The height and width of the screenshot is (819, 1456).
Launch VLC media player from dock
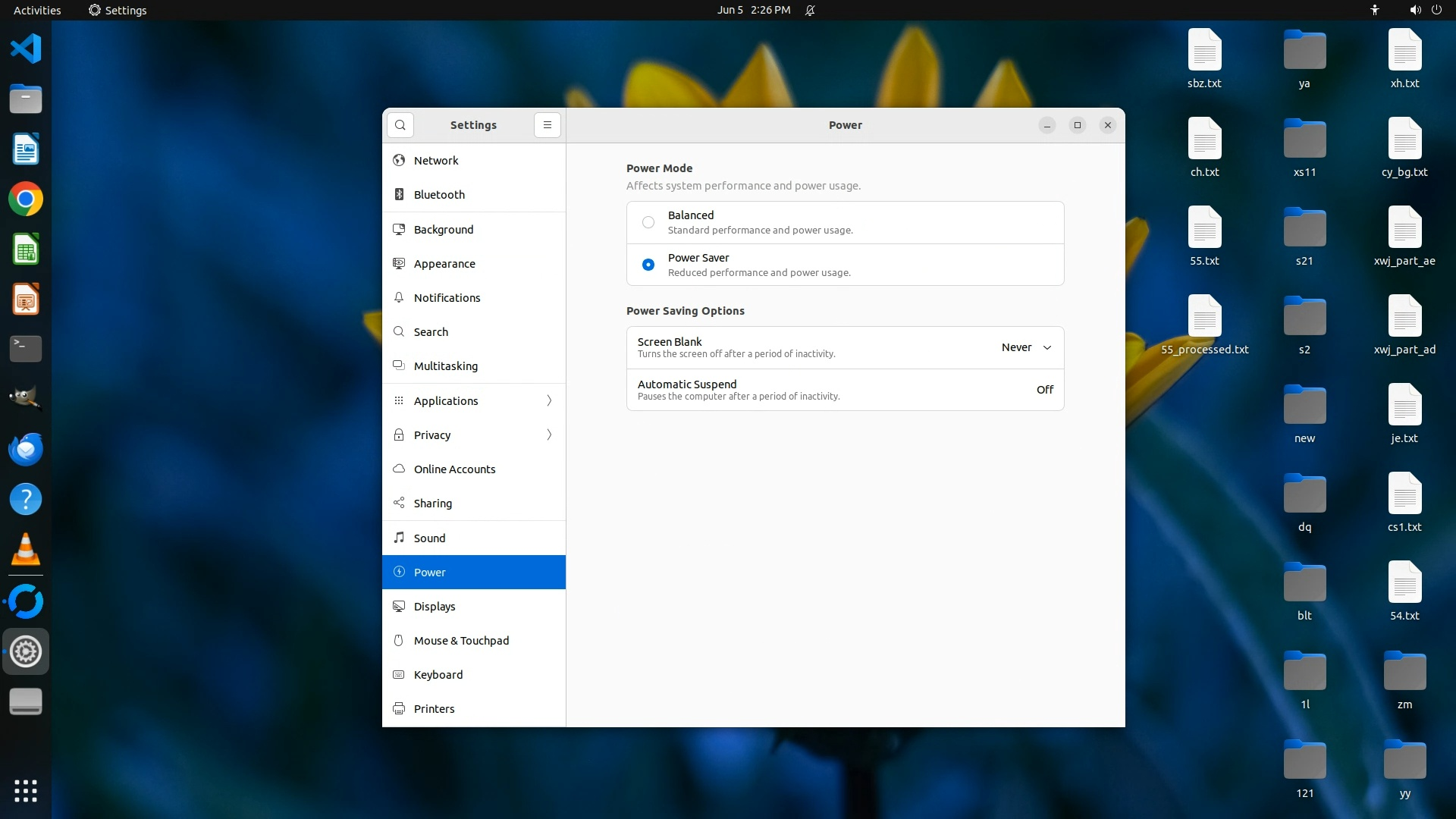coord(25,549)
